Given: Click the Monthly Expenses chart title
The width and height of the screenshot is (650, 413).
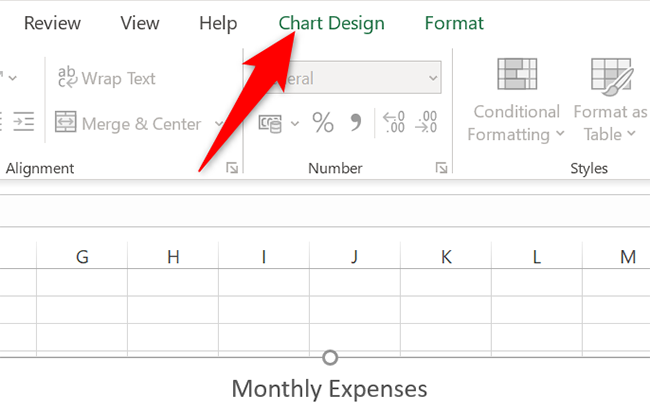Looking at the screenshot, I should (329, 389).
